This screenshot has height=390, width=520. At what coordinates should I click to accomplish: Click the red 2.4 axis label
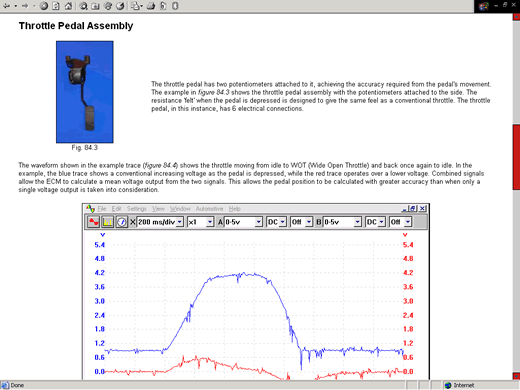(x=408, y=315)
